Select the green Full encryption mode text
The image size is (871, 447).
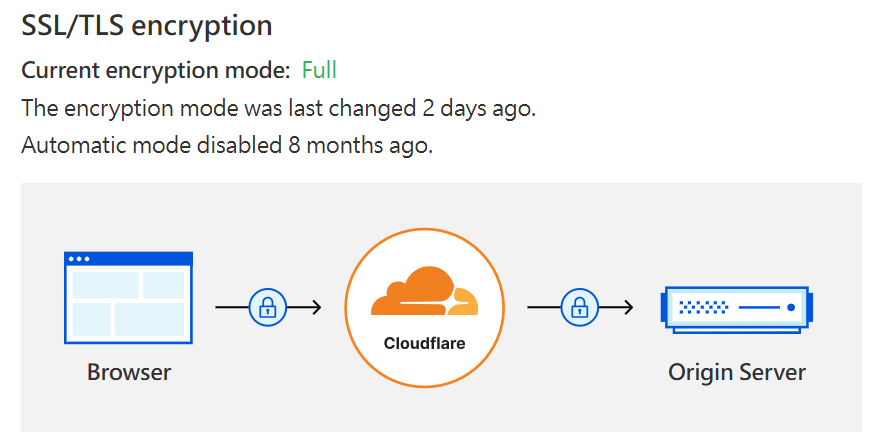coord(319,70)
